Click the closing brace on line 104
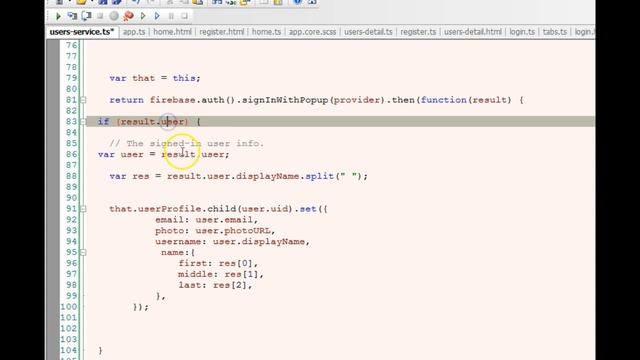This screenshot has height=360, width=640. click(100, 351)
